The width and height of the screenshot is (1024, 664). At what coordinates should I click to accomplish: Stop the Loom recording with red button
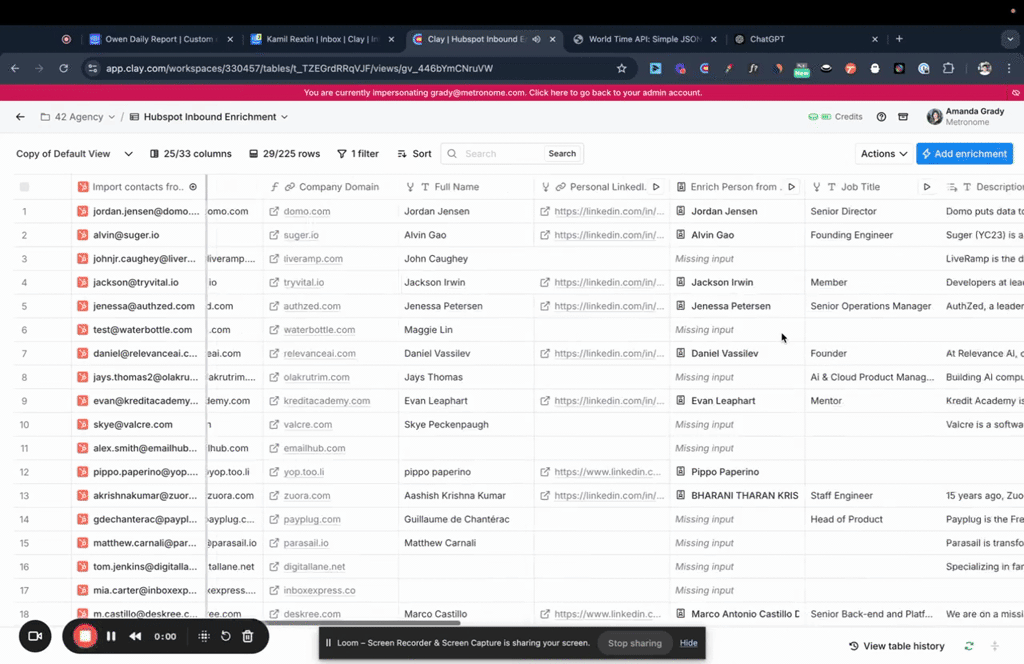pos(85,636)
